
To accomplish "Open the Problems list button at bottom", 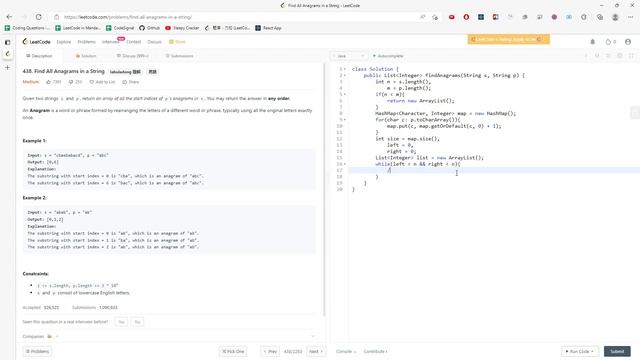I will click(37, 351).
